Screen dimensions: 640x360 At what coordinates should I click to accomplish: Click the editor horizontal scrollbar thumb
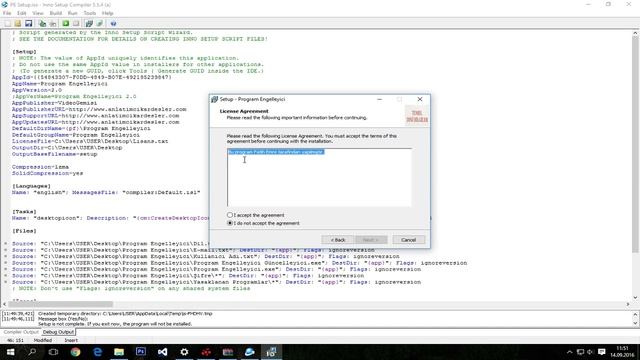(x=60, y=304)
